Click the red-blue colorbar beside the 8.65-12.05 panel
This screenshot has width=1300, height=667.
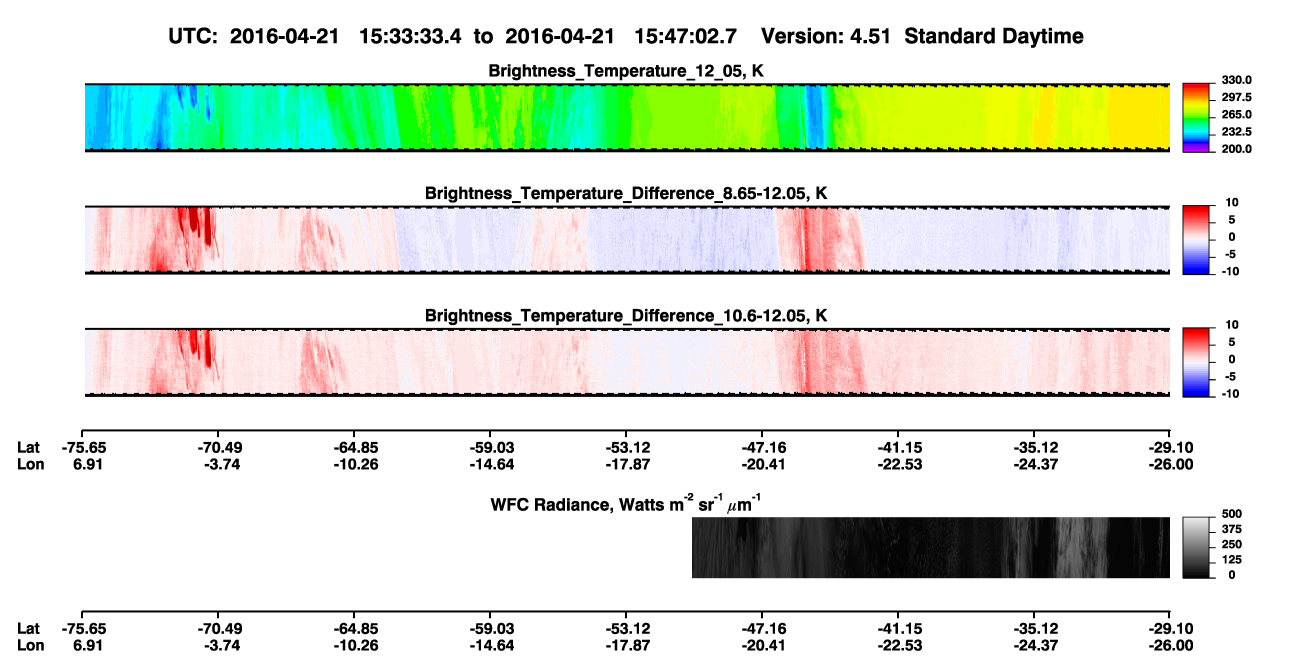pos(1196,240)
